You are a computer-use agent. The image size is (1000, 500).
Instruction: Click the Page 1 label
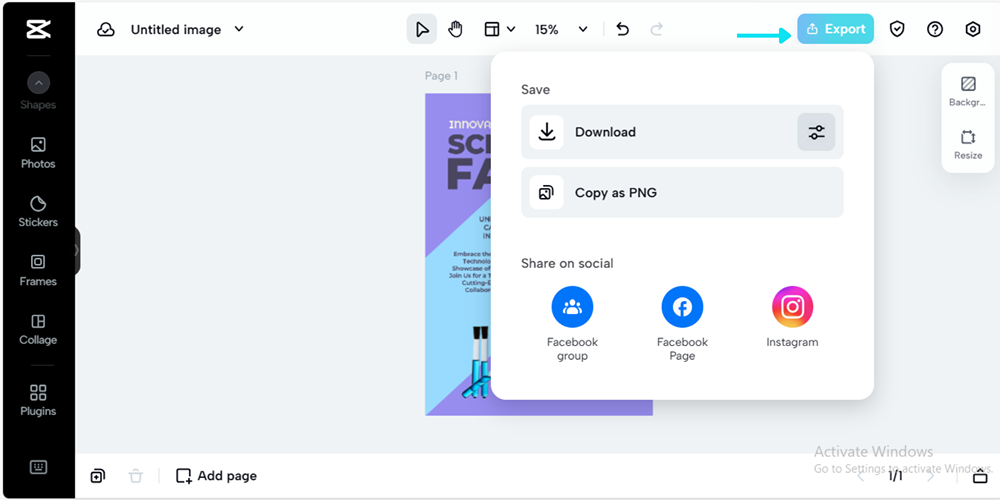(441, 76)
